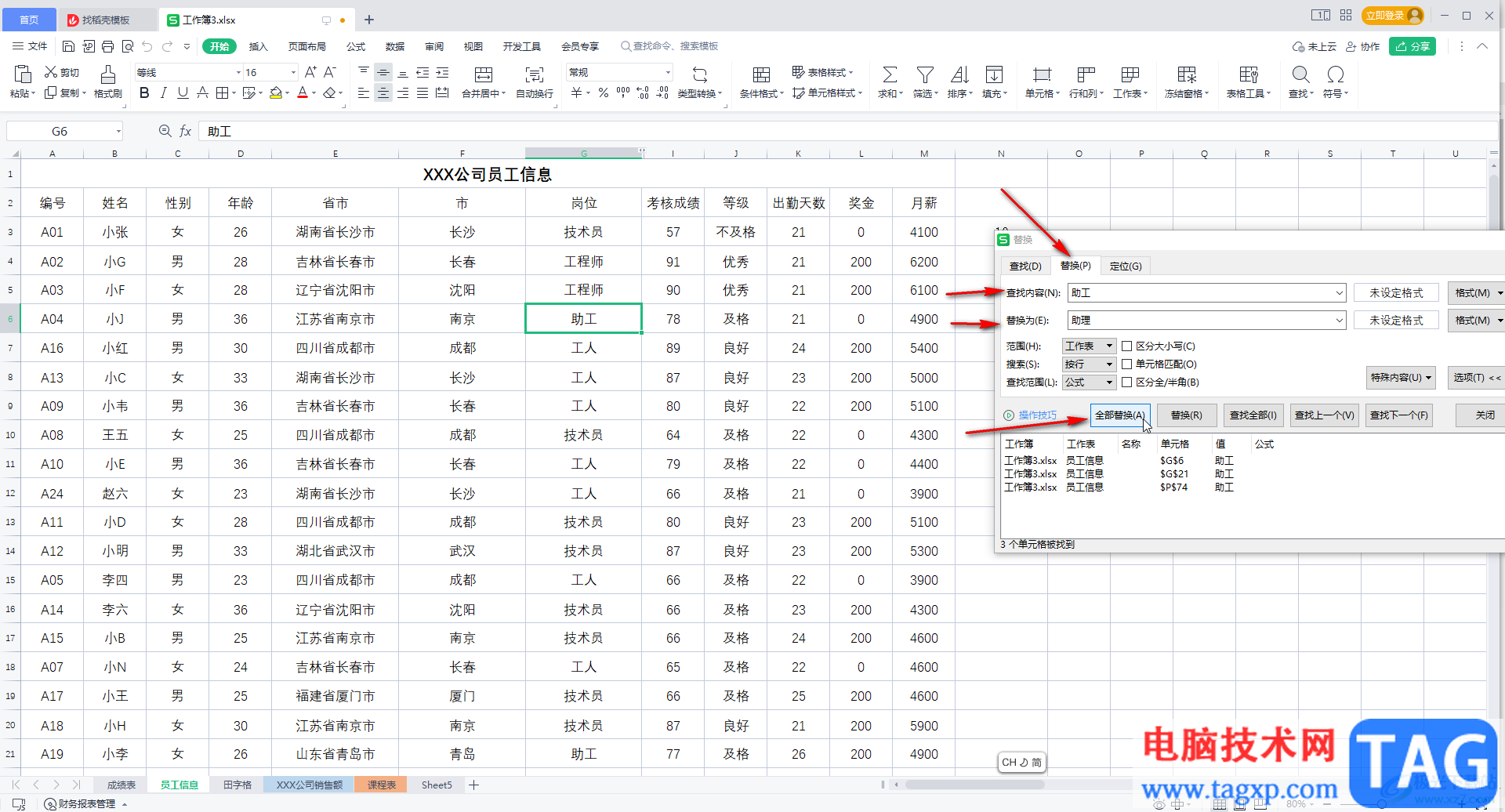Switch to the Page Layout (页面布局) tab
Viewport: 1505px width, 812px height.
click(x=306, y=46)
